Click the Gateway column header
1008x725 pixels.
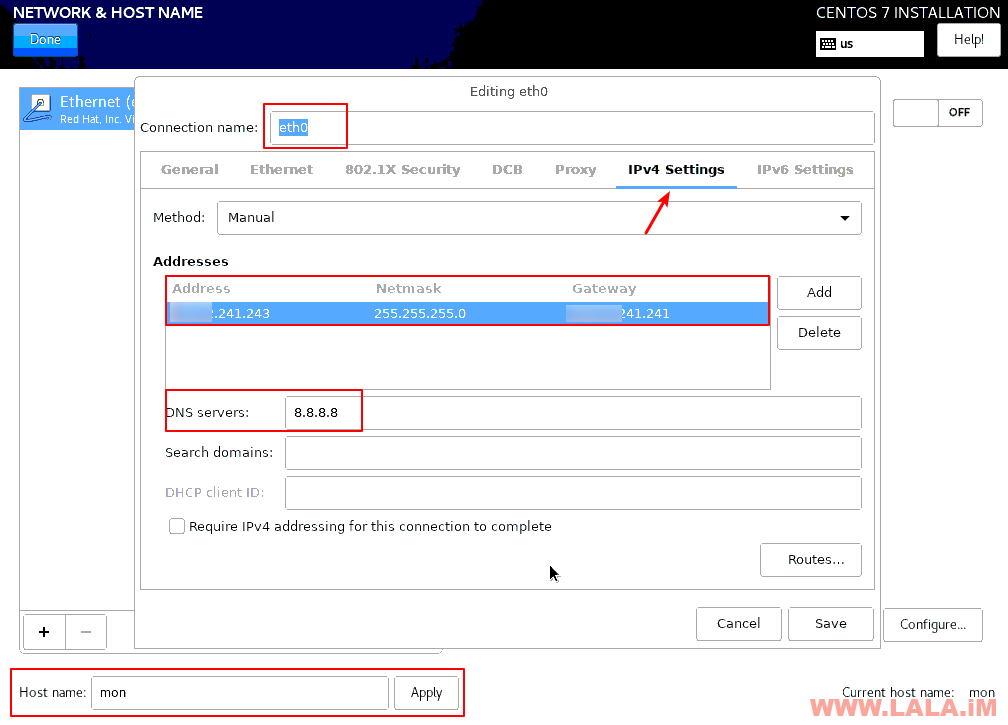604,289
